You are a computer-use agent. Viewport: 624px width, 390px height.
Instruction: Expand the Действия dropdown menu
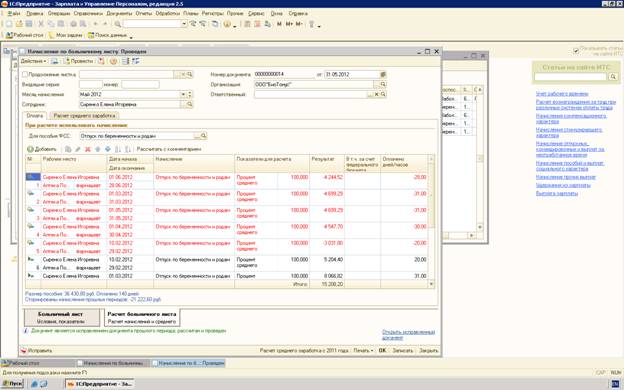[33, 61]
